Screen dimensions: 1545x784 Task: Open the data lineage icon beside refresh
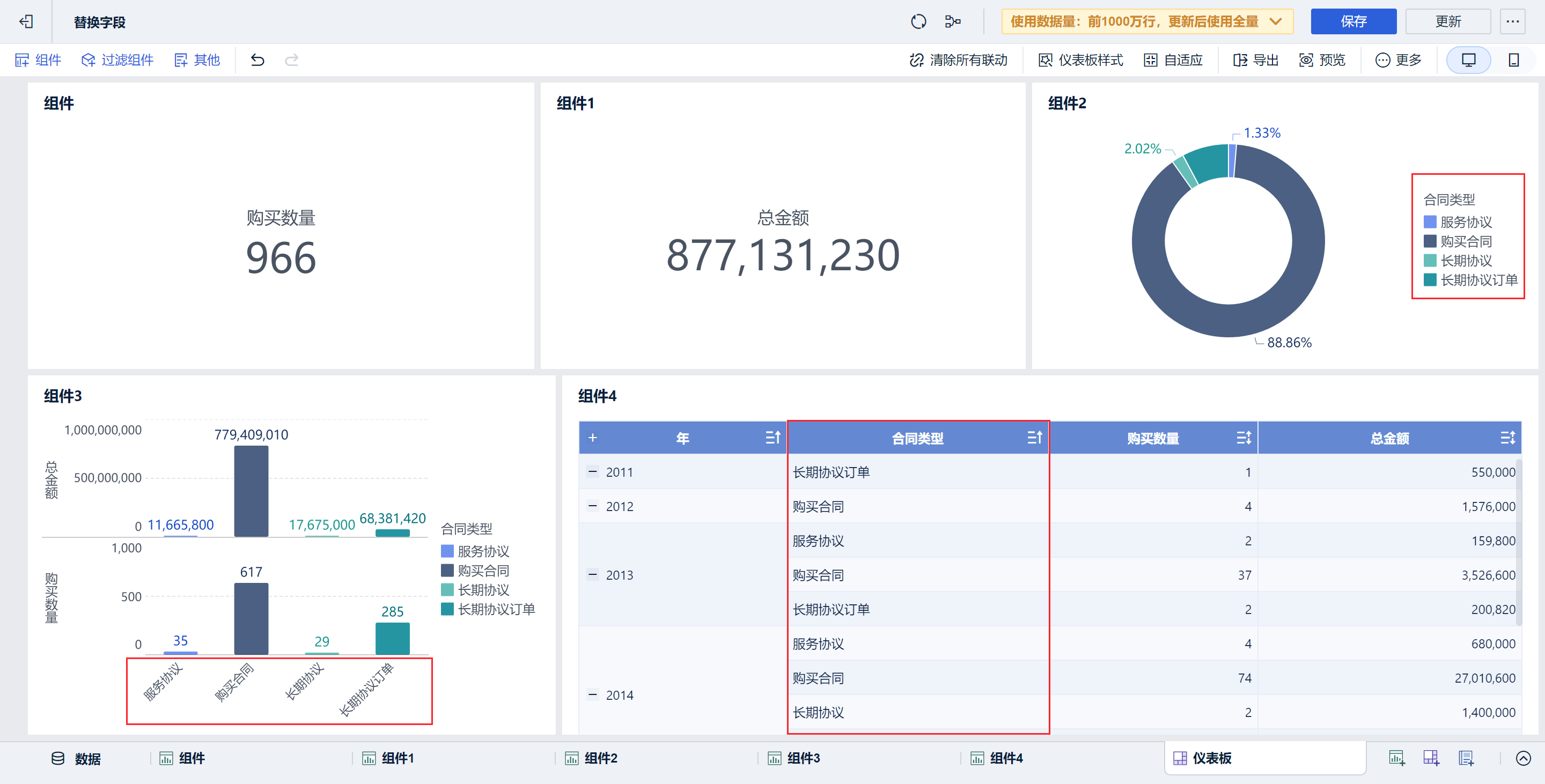pos(952,22)
